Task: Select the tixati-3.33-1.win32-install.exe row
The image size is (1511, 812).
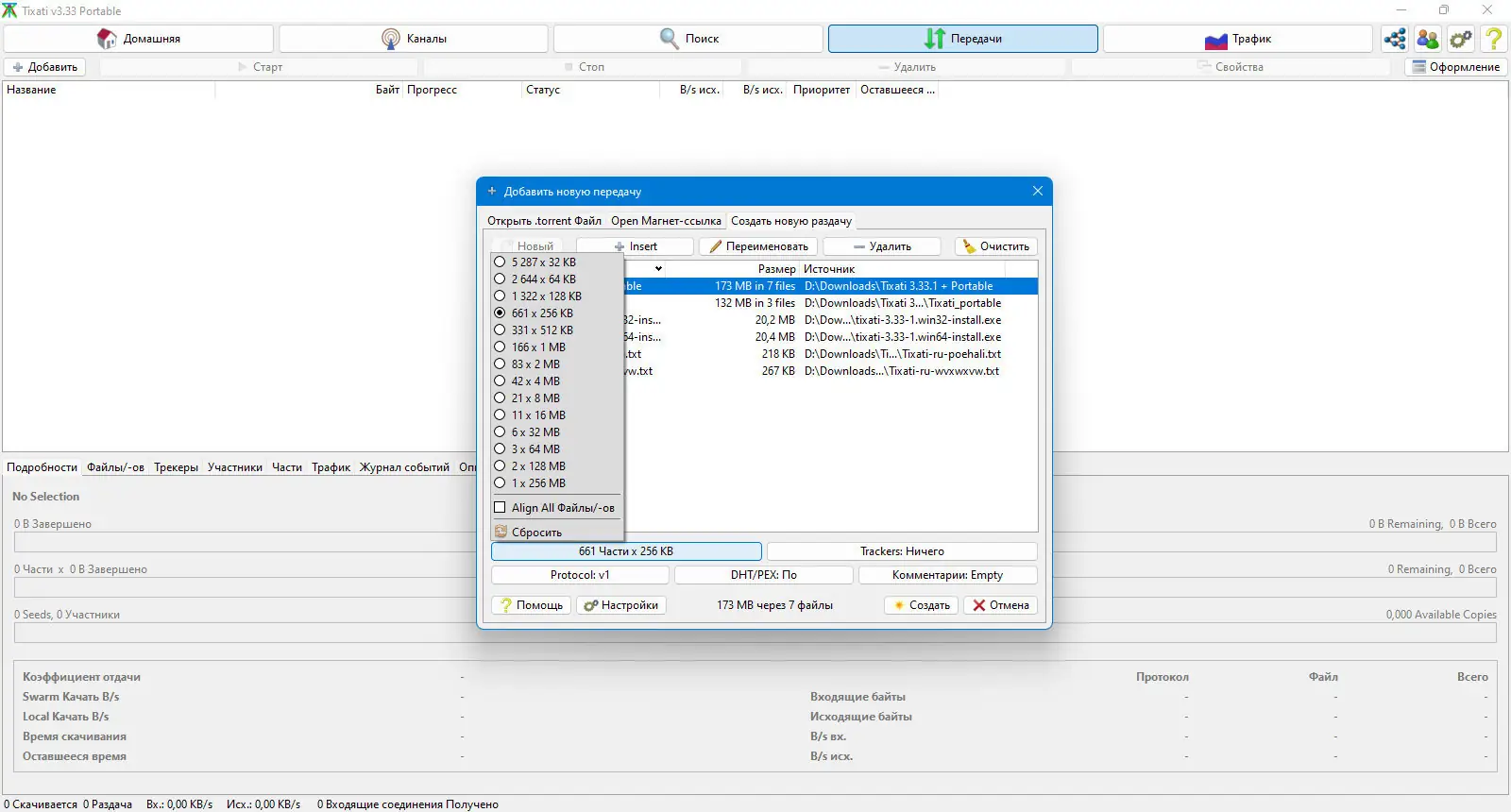Action: pos(831,320)
